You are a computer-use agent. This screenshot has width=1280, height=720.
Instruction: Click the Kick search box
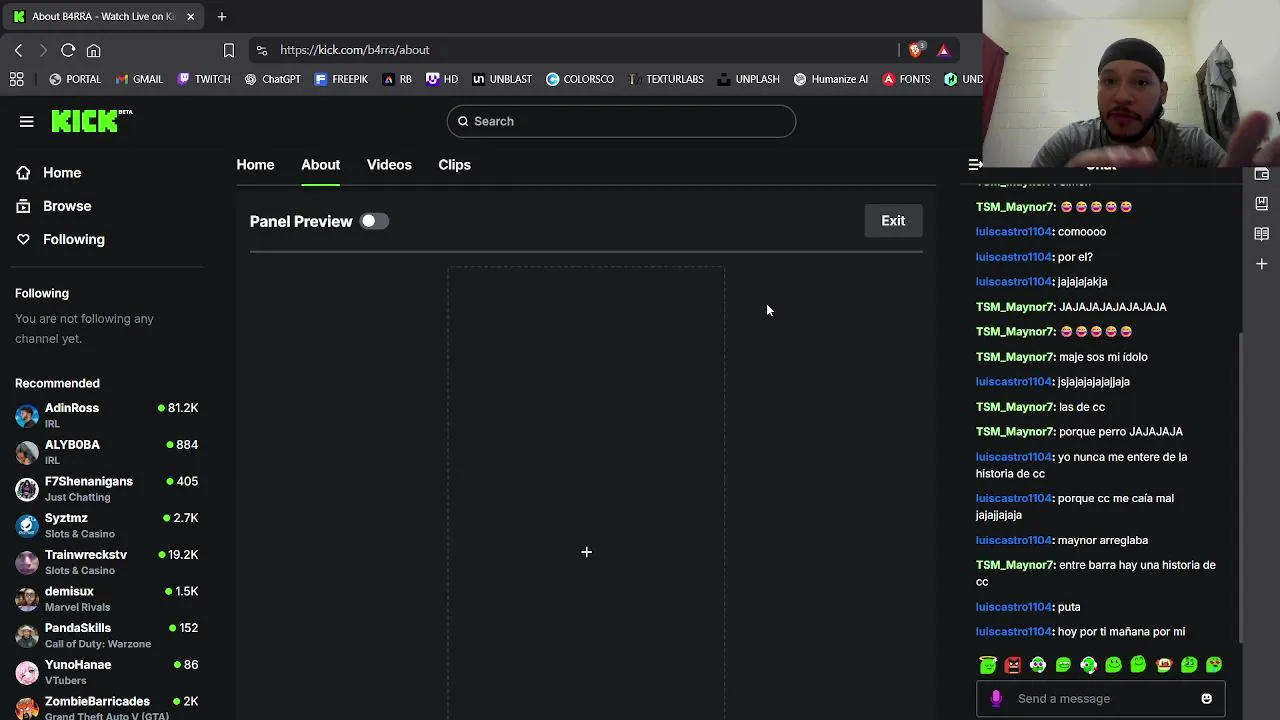[621, 121]
